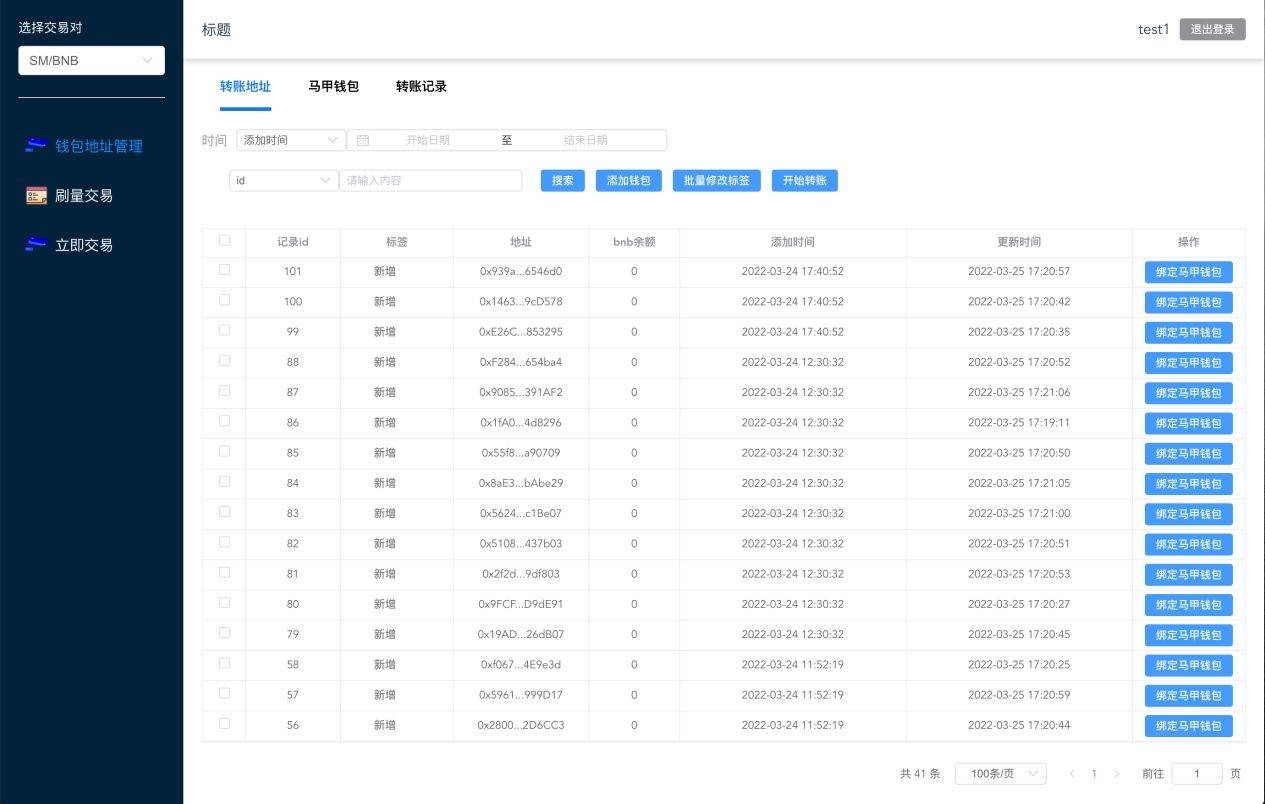Screen dimensions: 1265x804
Task: Open the id search field dropdown
Action: pos(283,181)
